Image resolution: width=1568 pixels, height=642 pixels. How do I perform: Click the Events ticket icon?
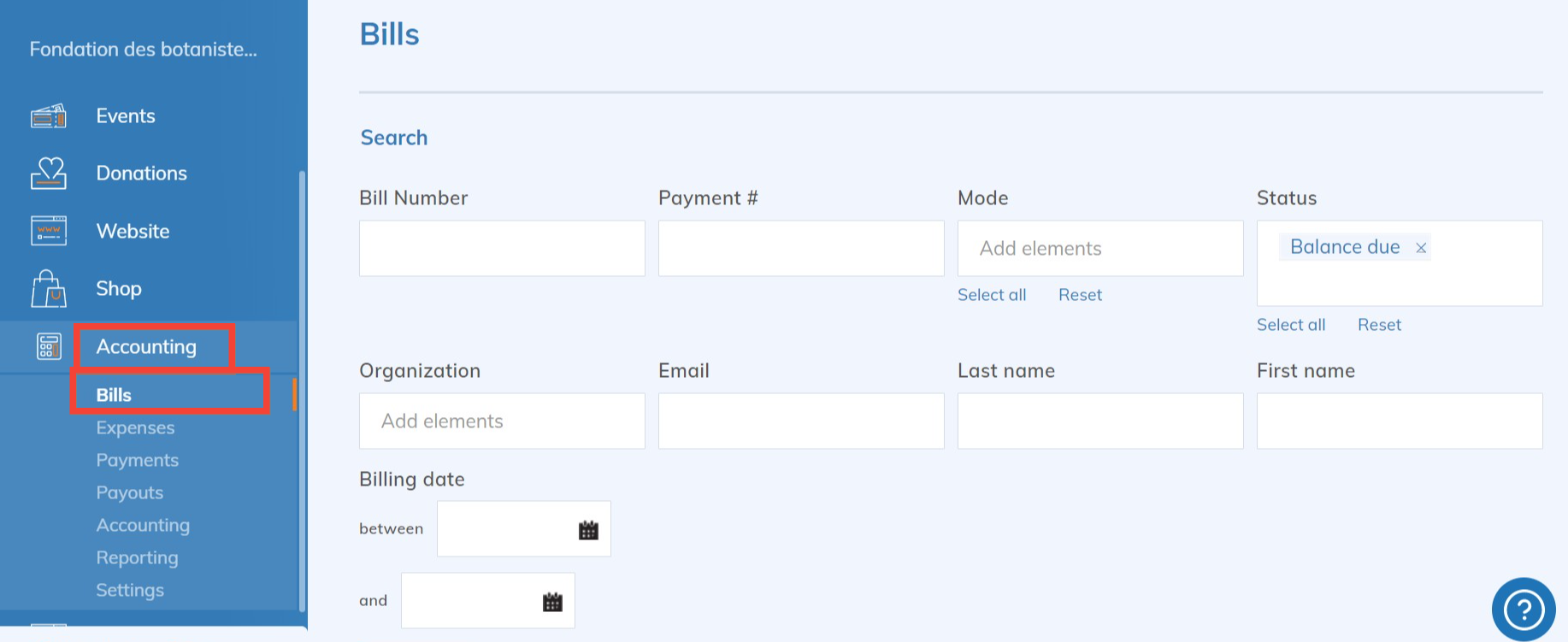coord(49,115)
